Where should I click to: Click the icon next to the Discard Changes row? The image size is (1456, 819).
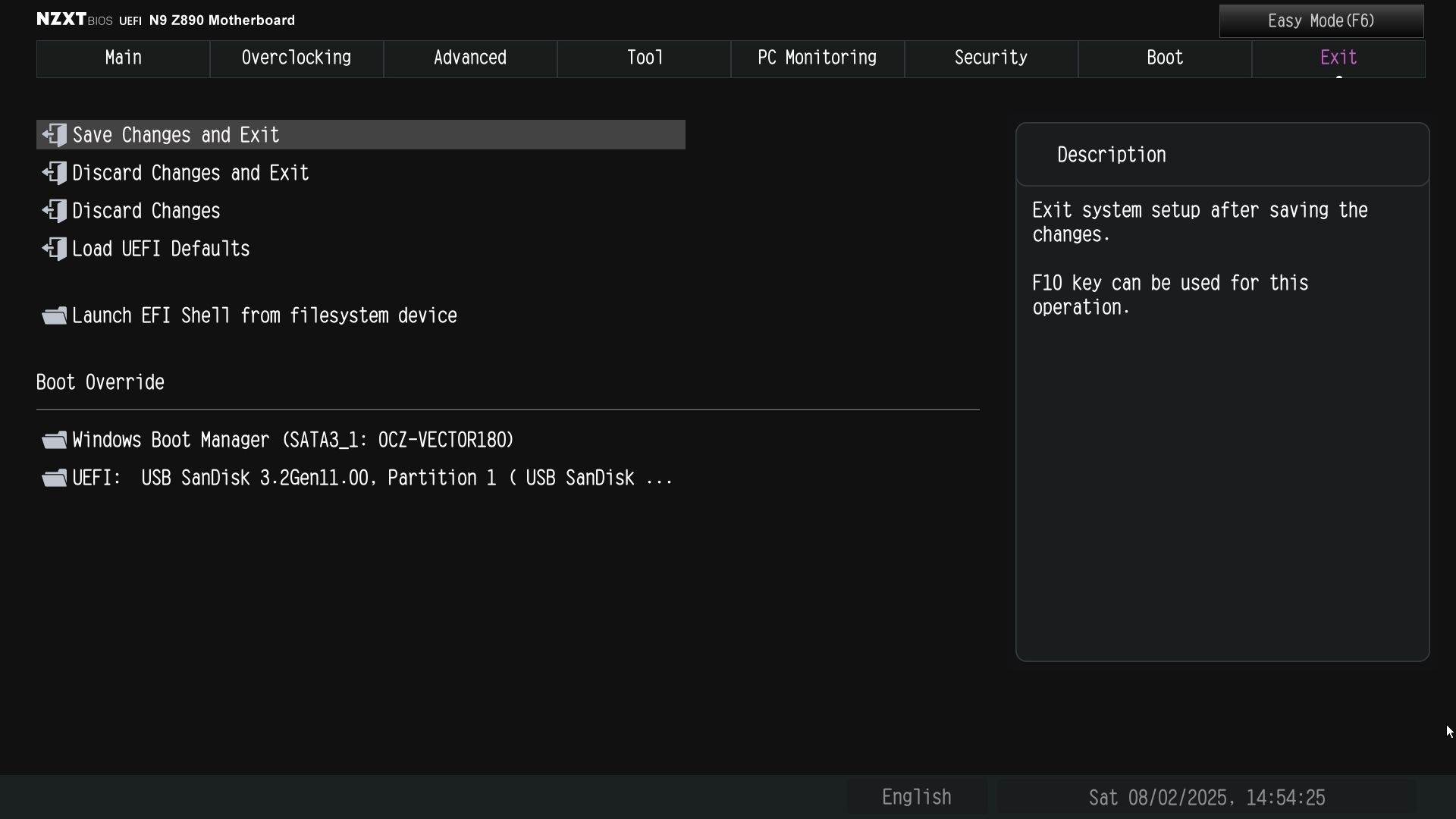point(55,211)
